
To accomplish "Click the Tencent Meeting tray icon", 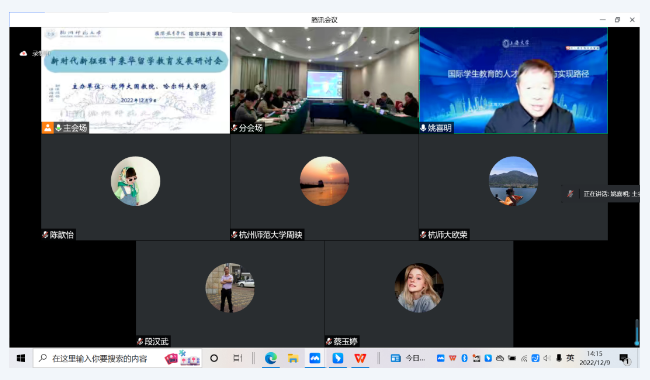I will (x=441, y=358).
